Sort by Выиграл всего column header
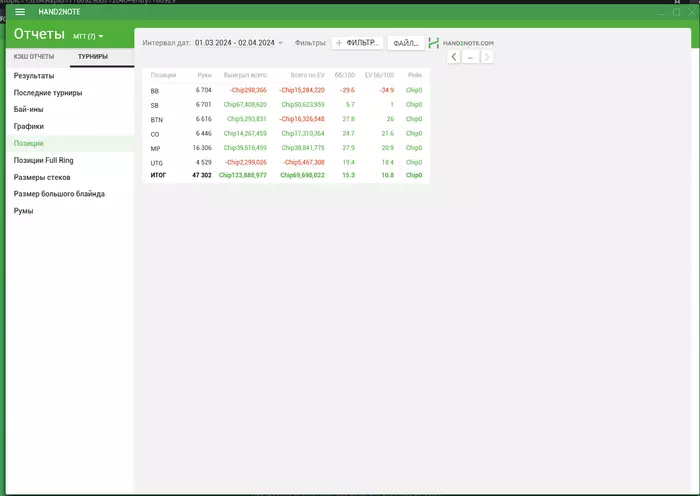 [x=245, y=75]
